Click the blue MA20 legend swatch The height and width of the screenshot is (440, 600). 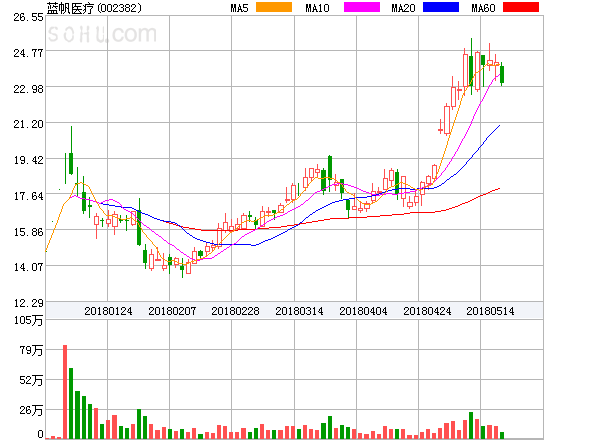click(x=441, y=7)
